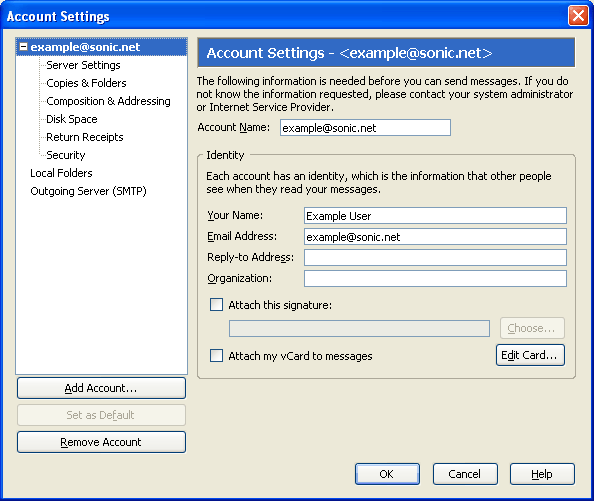Enable Attach my vCard to messages

(216, 356)
